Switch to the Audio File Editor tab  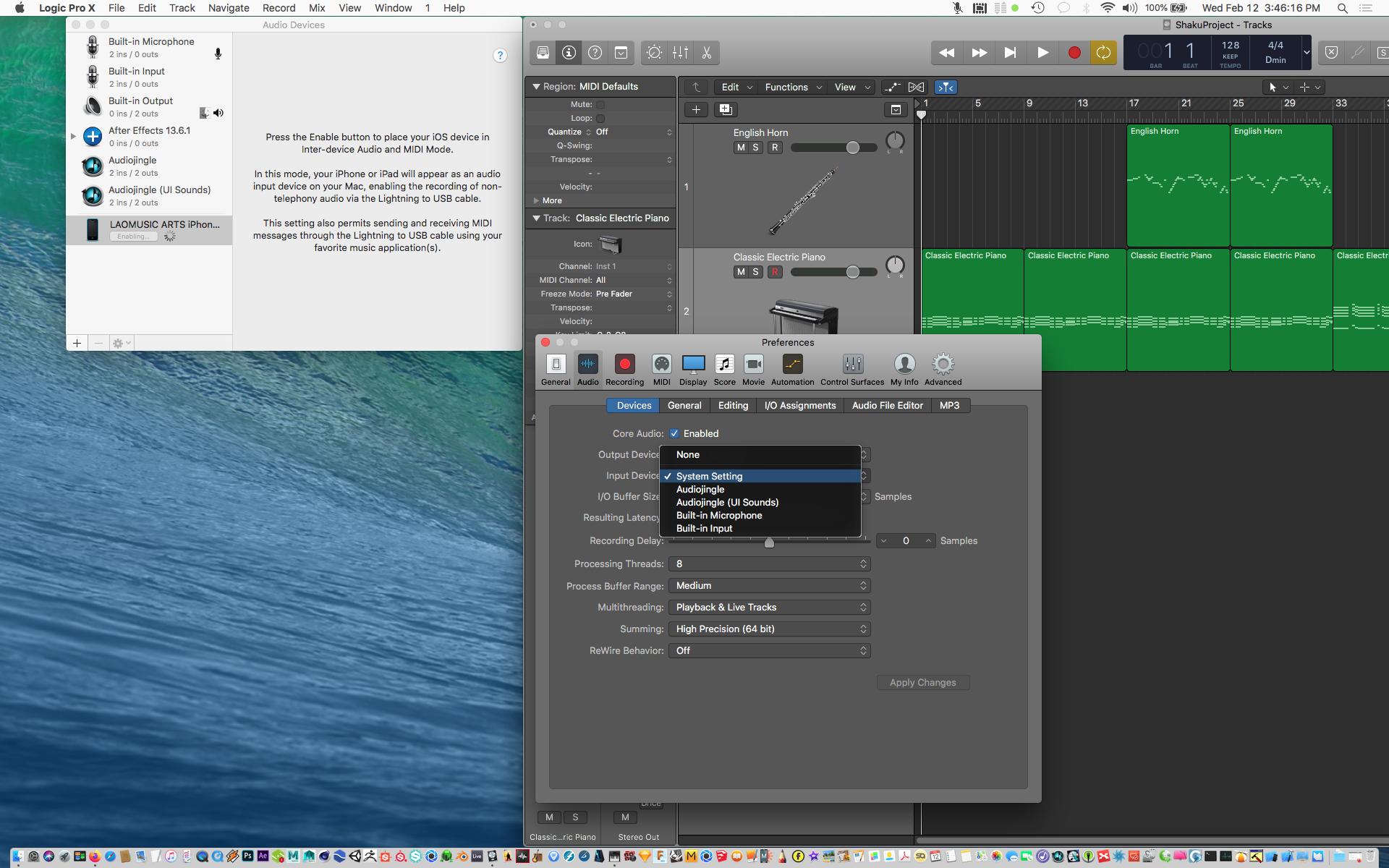[x=887, y=405]
